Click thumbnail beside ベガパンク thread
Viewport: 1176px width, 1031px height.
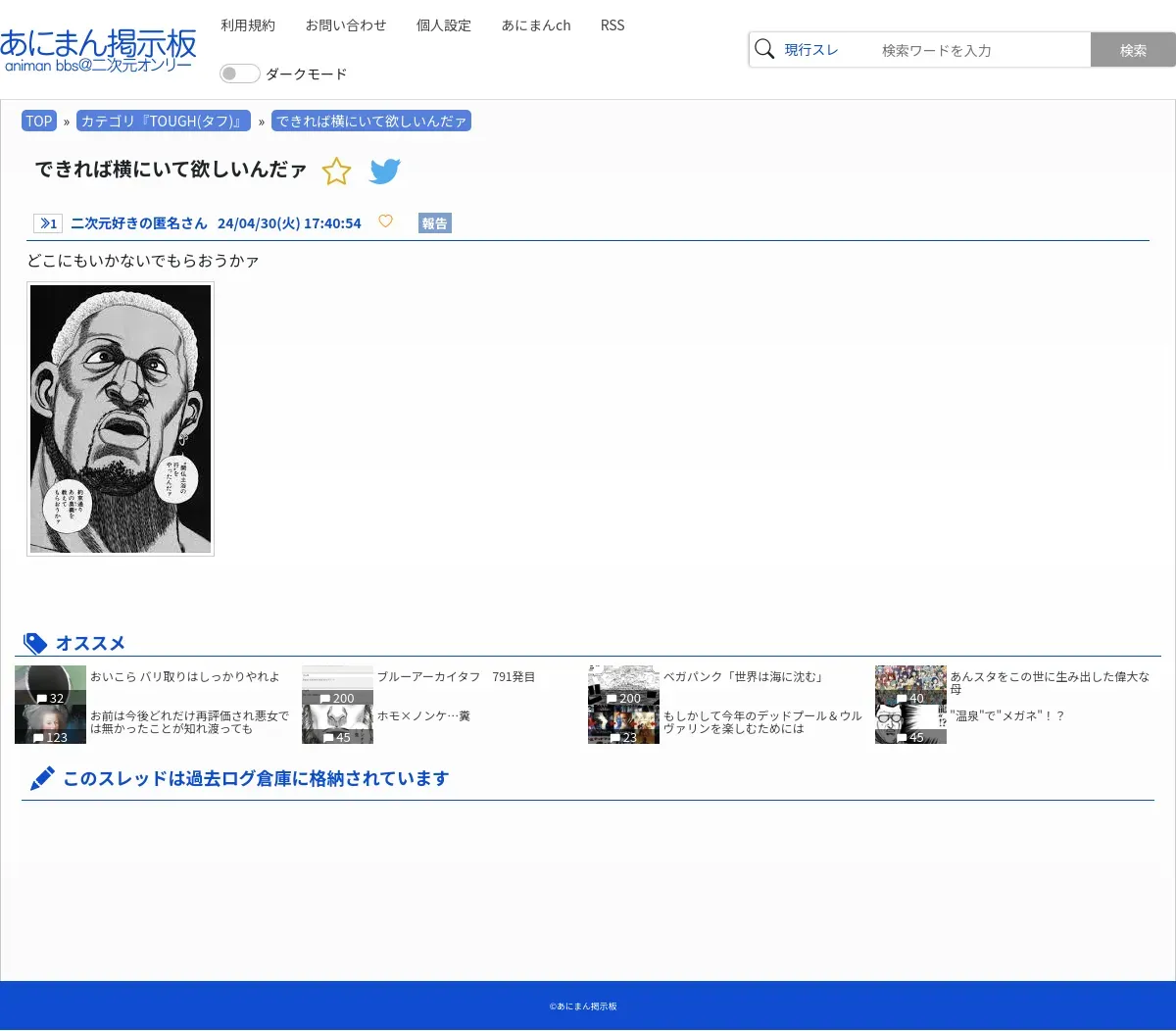coord(623,685)
